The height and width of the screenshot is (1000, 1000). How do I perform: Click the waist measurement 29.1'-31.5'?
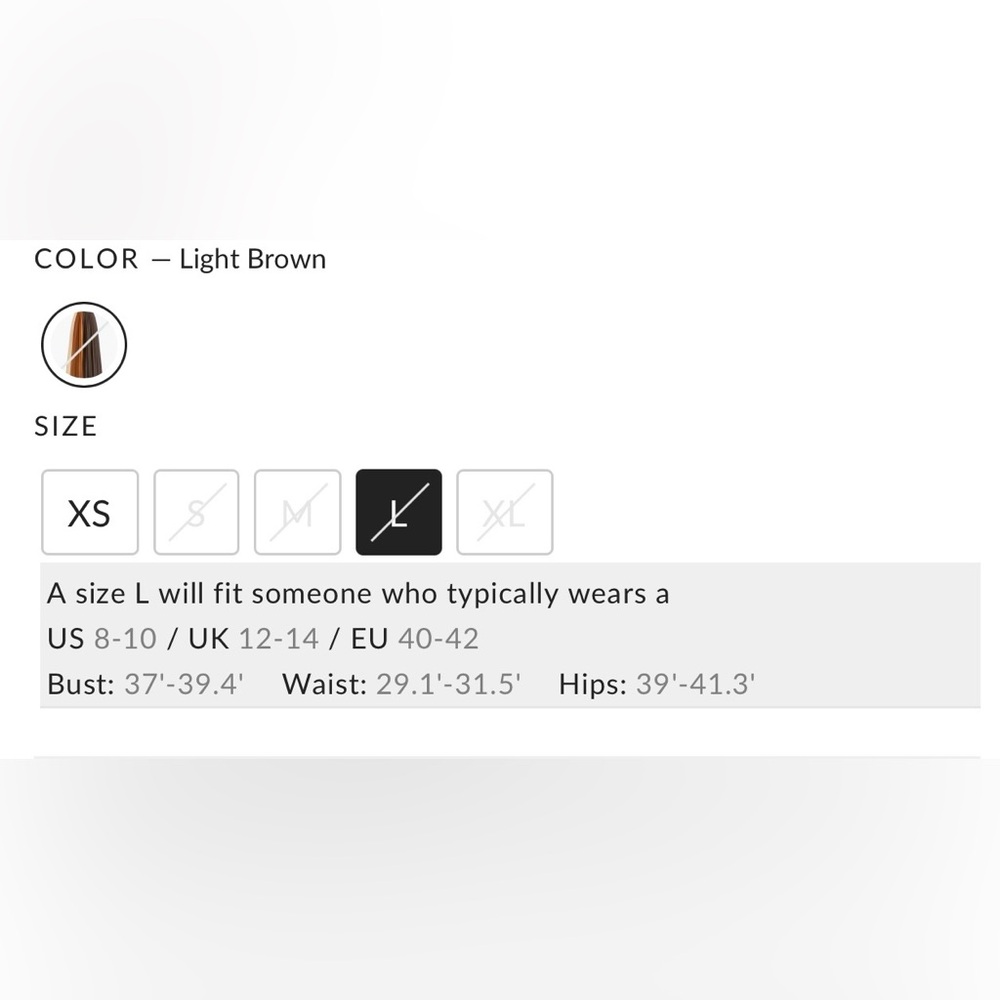[x=448, y=684]
